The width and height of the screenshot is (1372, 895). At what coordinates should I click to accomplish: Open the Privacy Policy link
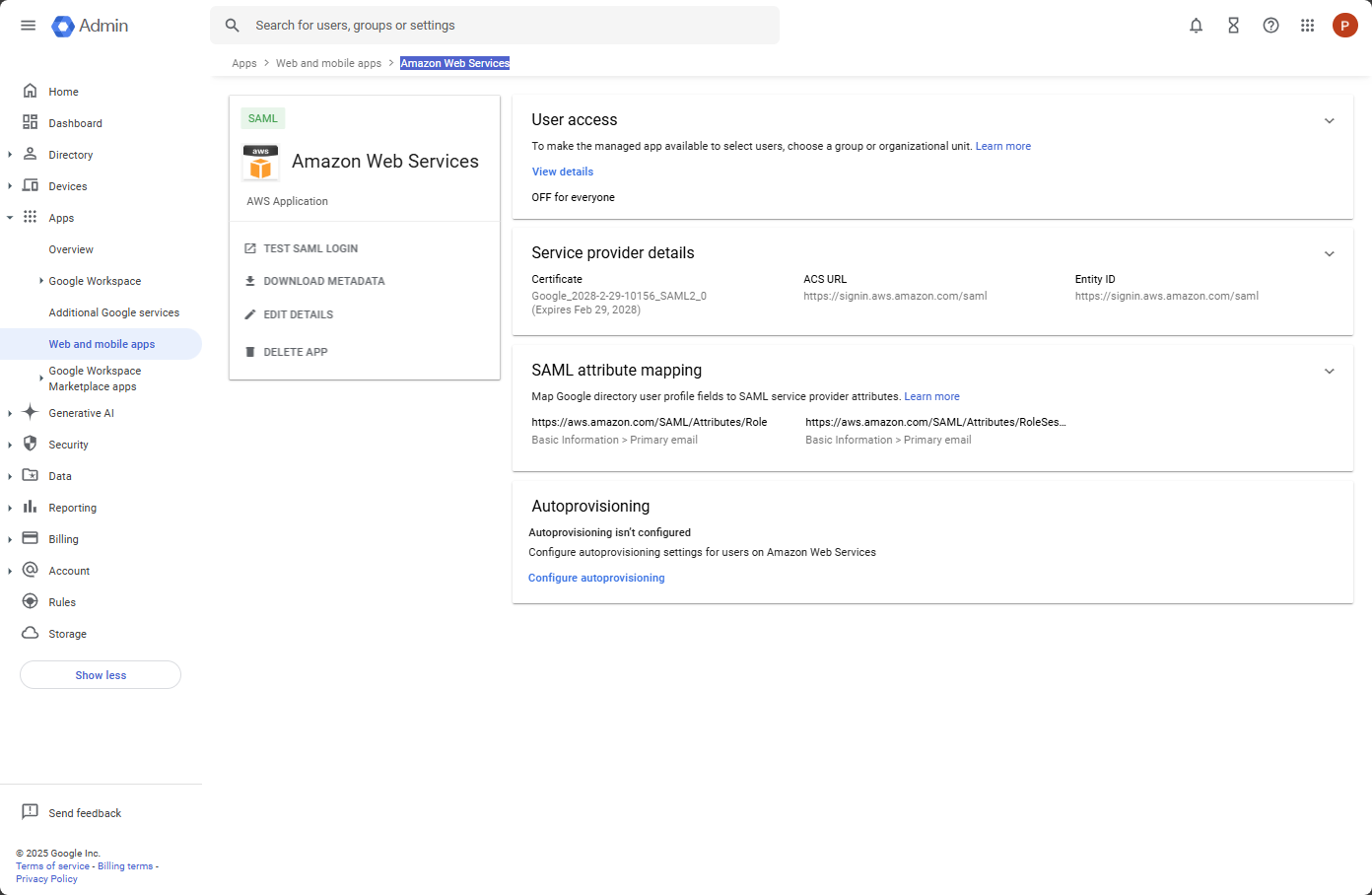(46, 879)
